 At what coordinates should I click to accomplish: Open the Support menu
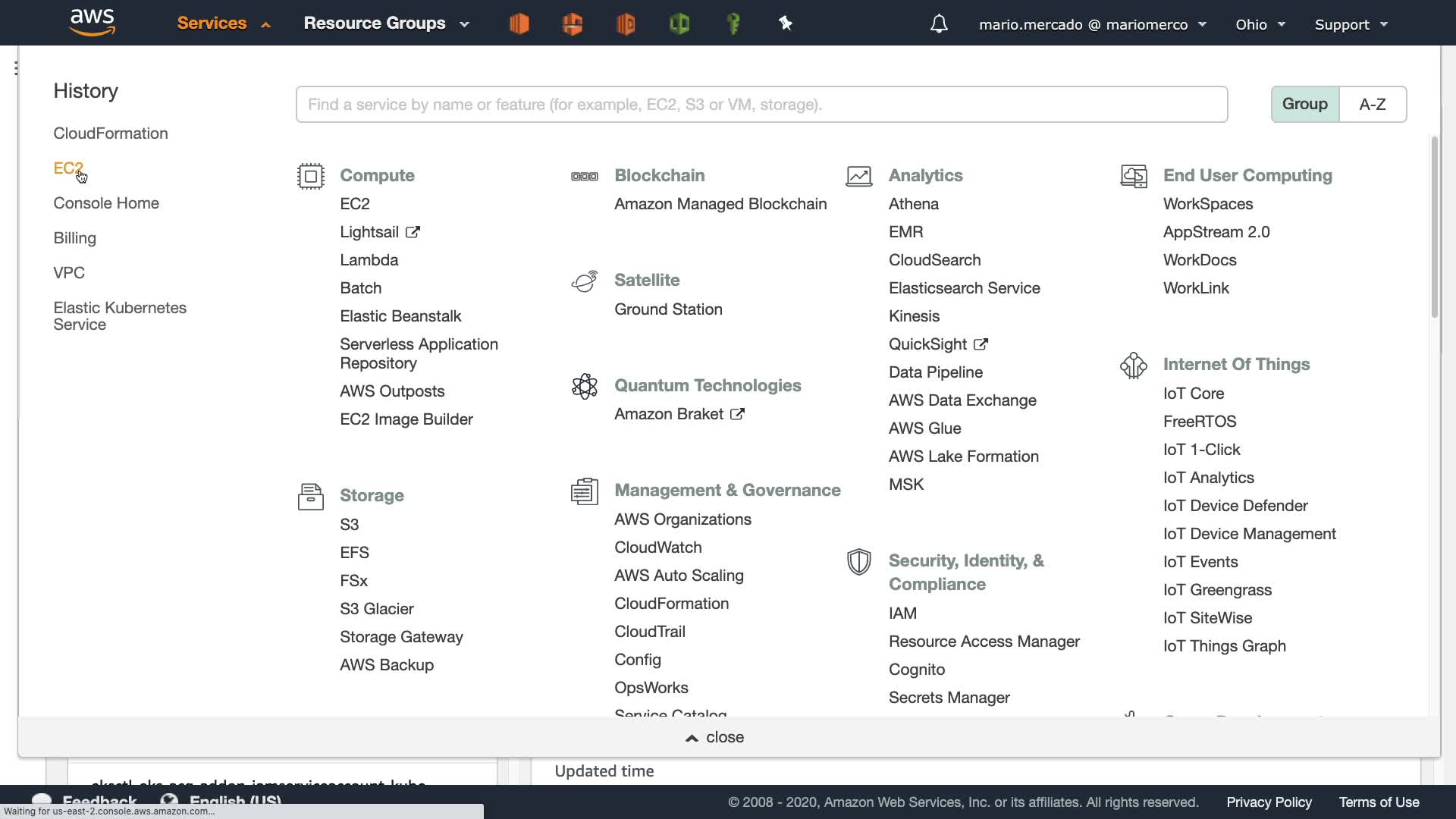tap(1351, 24)
